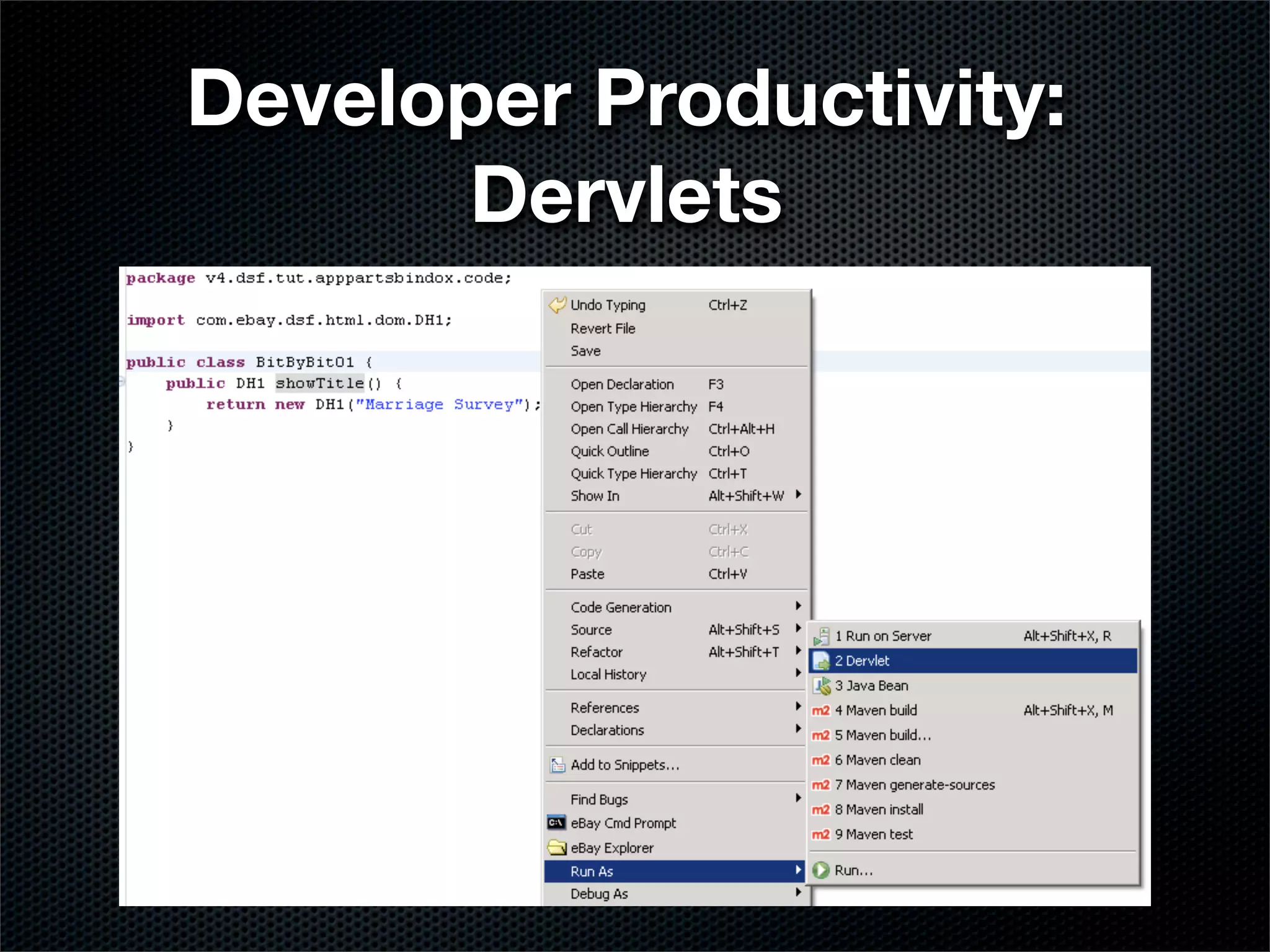Choose Open Declaration from context menu
1270x952 pixels.
(x=622, y=384)
